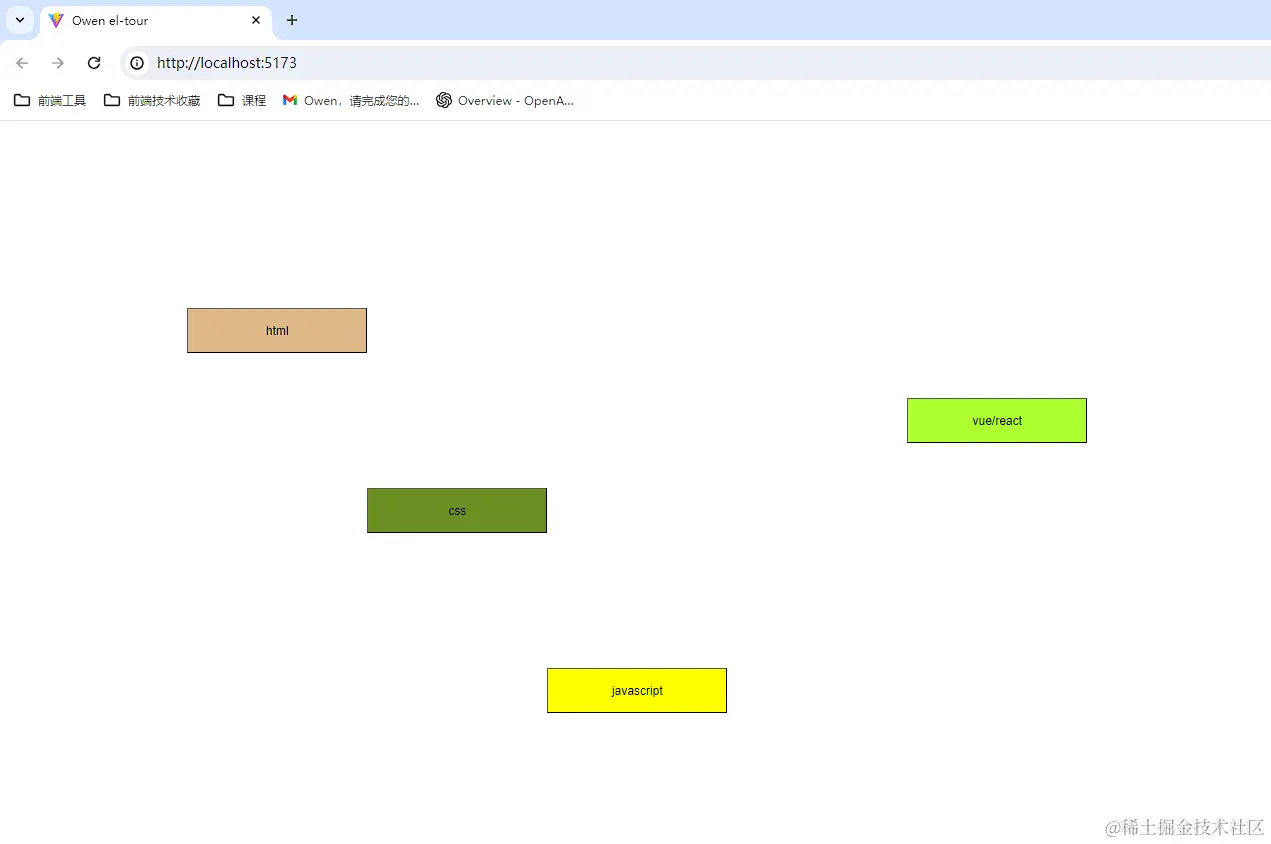Open the Gmail Owen bookmark
This screenshot has width=1271, height=844.
click(x=351, y=100)
